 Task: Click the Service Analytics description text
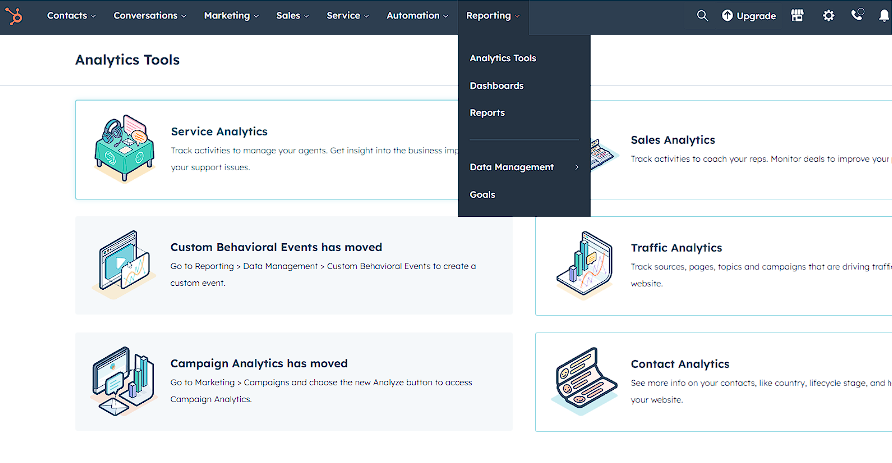click(314, 159)
